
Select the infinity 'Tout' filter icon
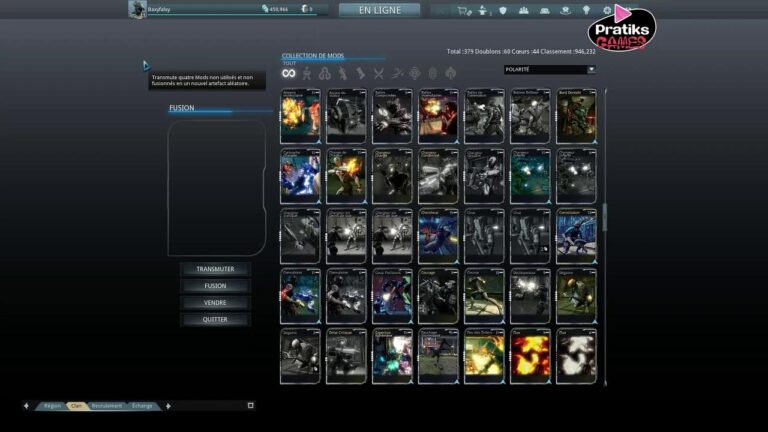tap(288, 73)
